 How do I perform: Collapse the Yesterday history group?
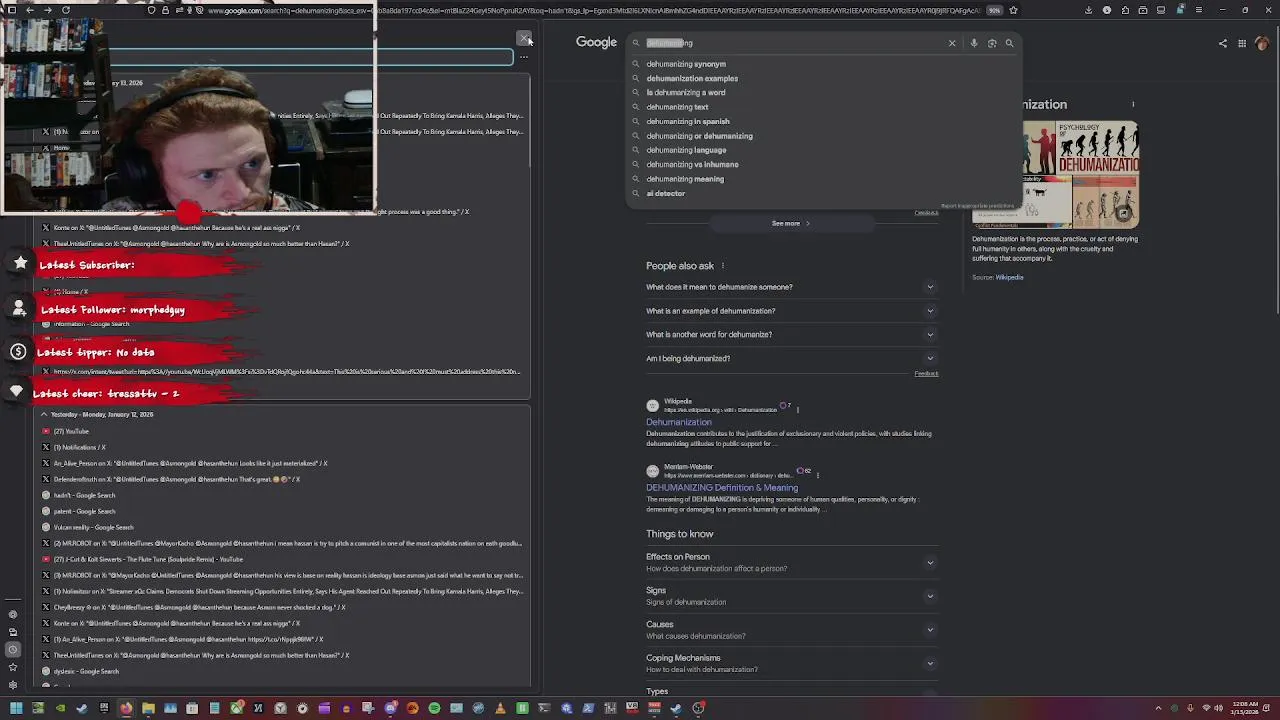(x=44, y=414)
